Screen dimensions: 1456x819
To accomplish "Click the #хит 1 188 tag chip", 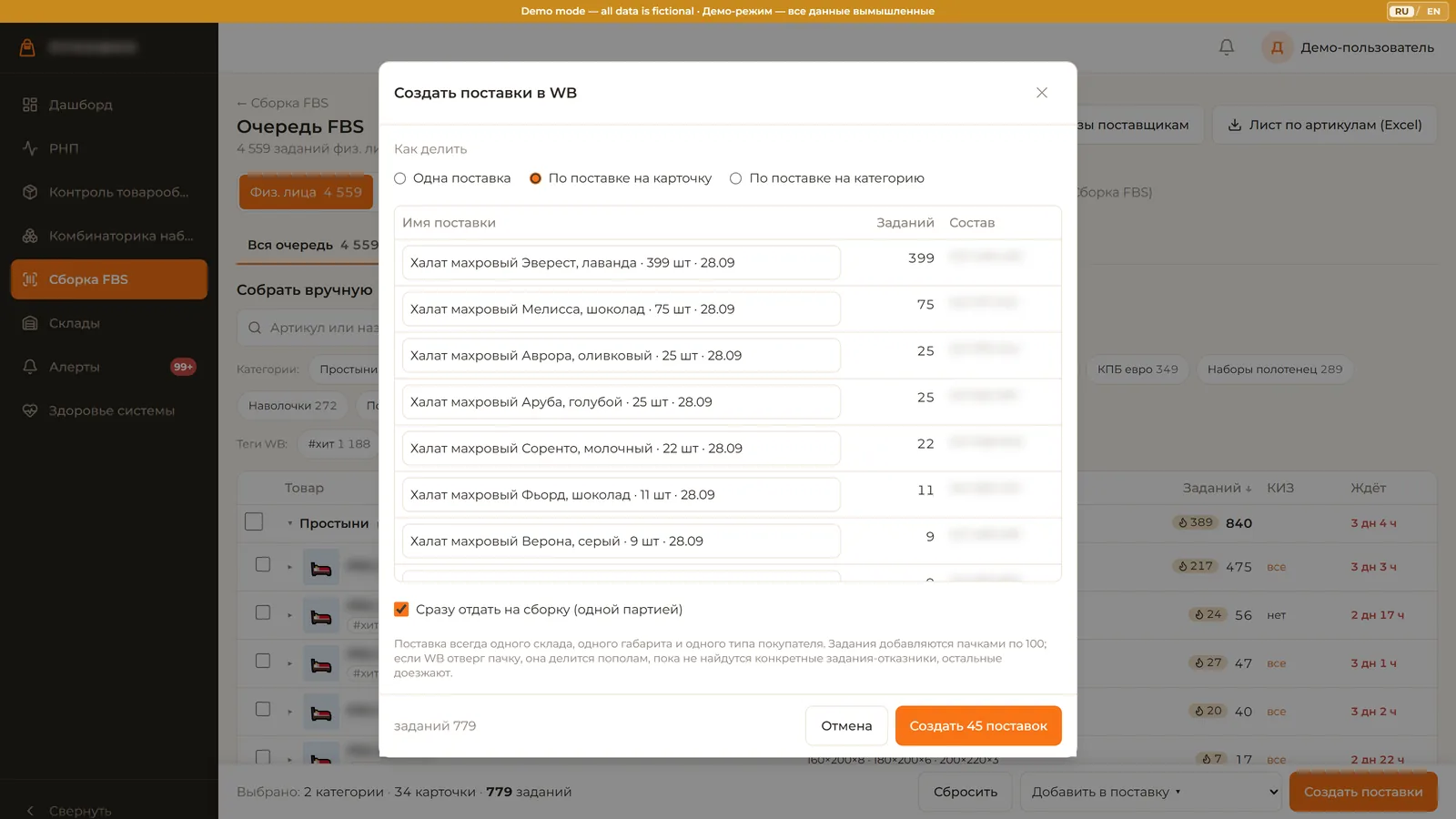I will (339, 444).
